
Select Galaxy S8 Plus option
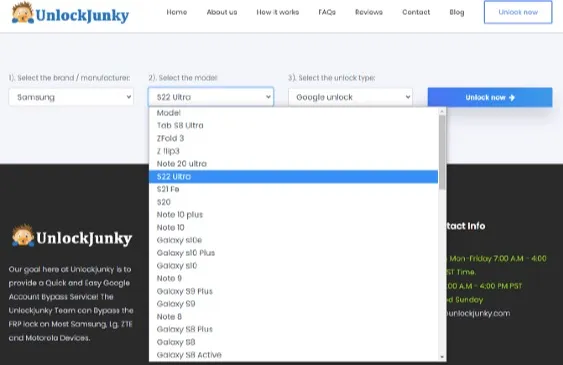293,329
